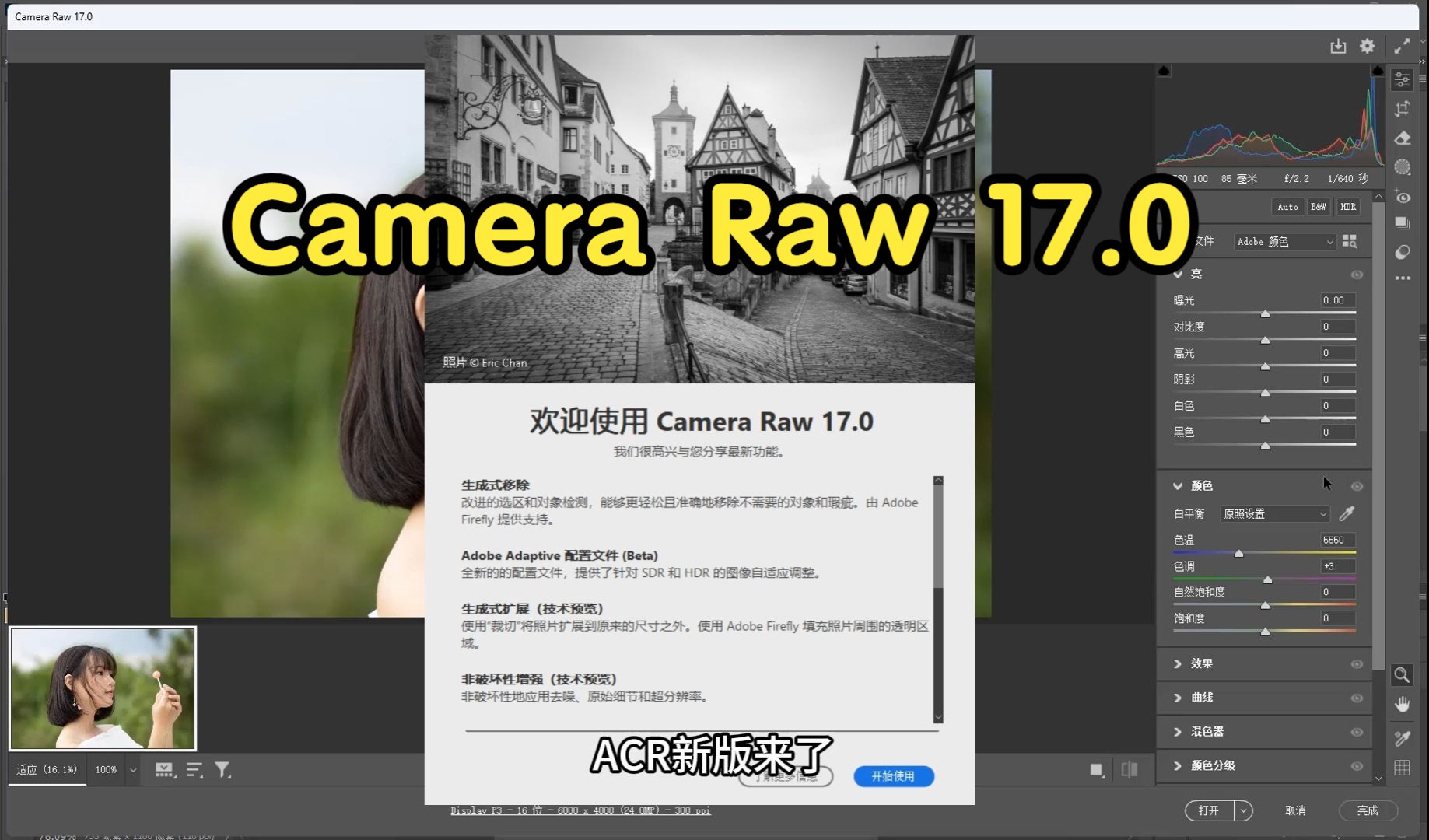Toggle visibility eye for 混色器 panel
This screenshot has height=840, width=1429.
(x=1357, y=733)
